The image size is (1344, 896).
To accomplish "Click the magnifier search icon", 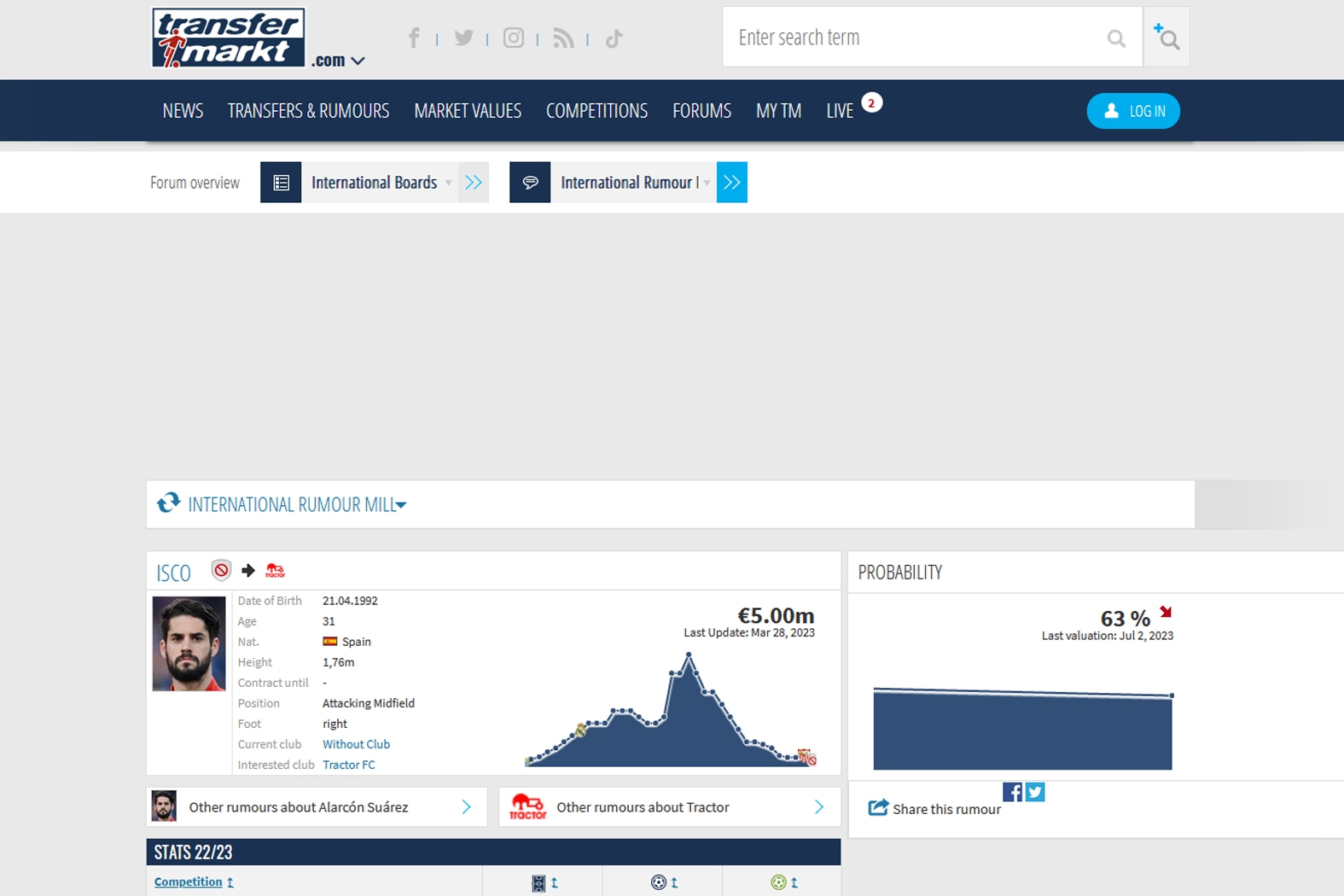I will [1115, 38].
